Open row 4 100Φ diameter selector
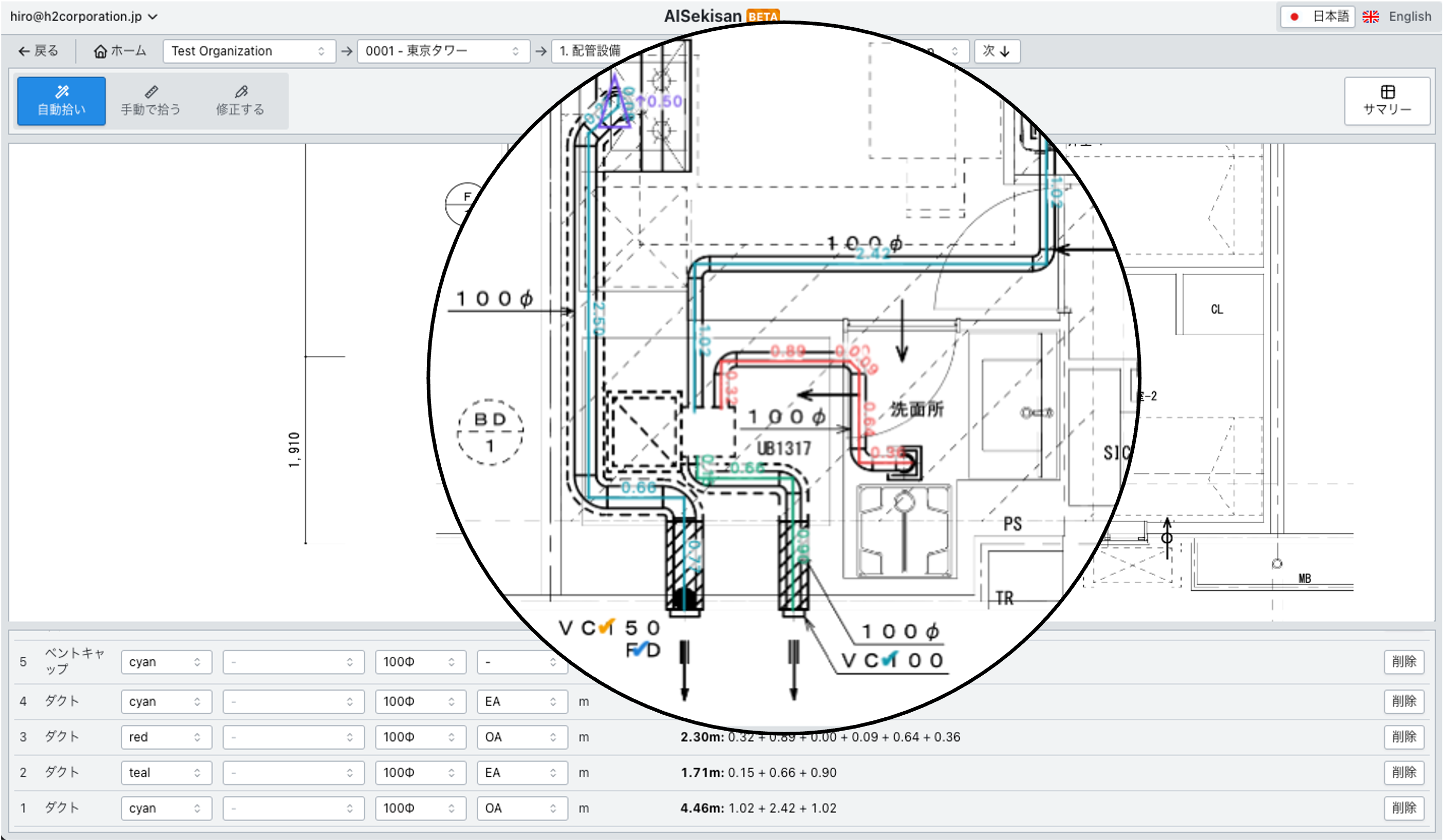This screenshot has height=840, width=1443. (420, 701)
